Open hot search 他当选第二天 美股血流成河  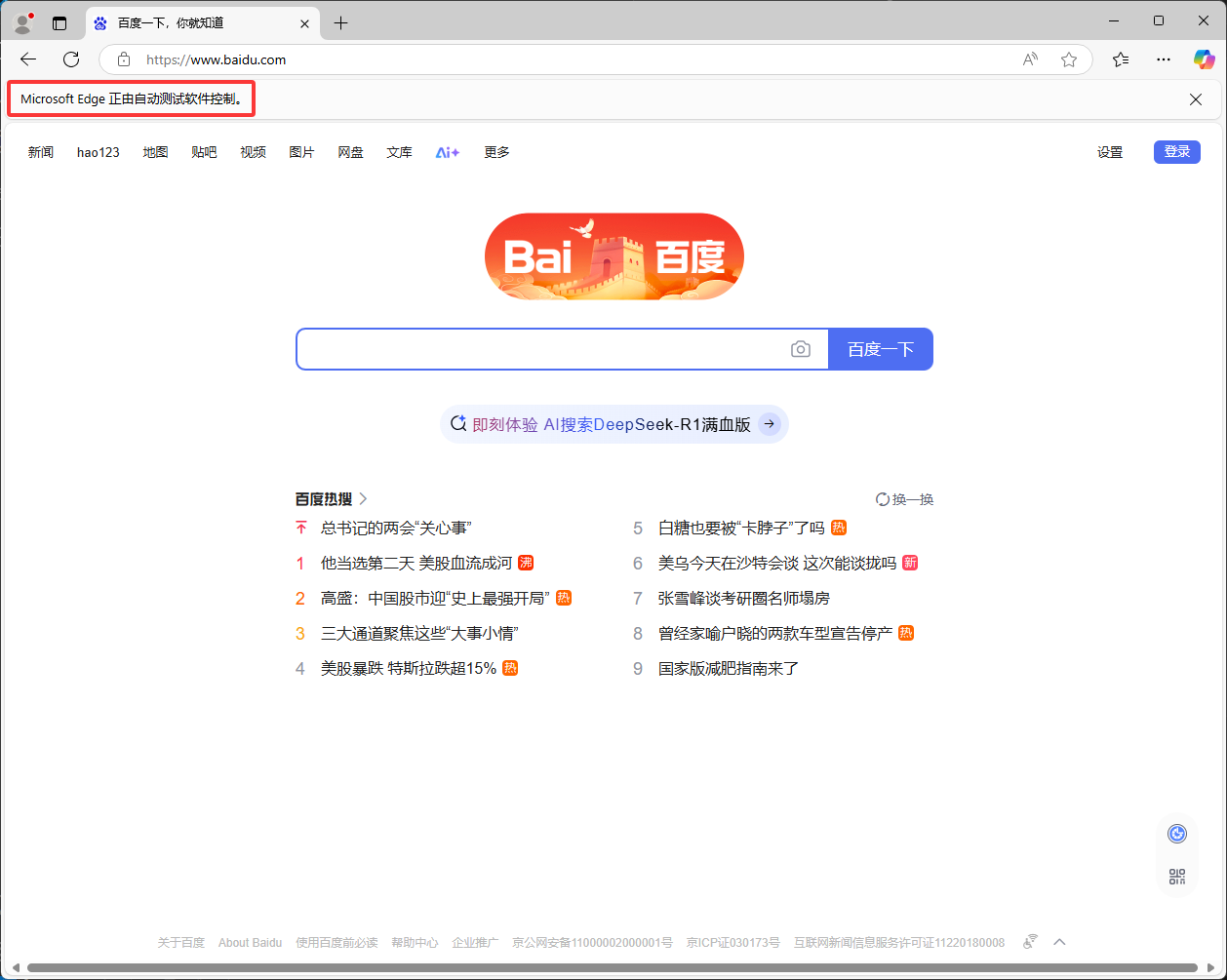[x=416, y=563]
